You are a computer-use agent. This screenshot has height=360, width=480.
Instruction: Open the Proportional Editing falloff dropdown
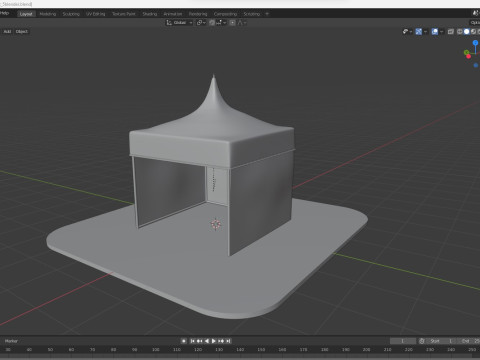tap(242, 23)
